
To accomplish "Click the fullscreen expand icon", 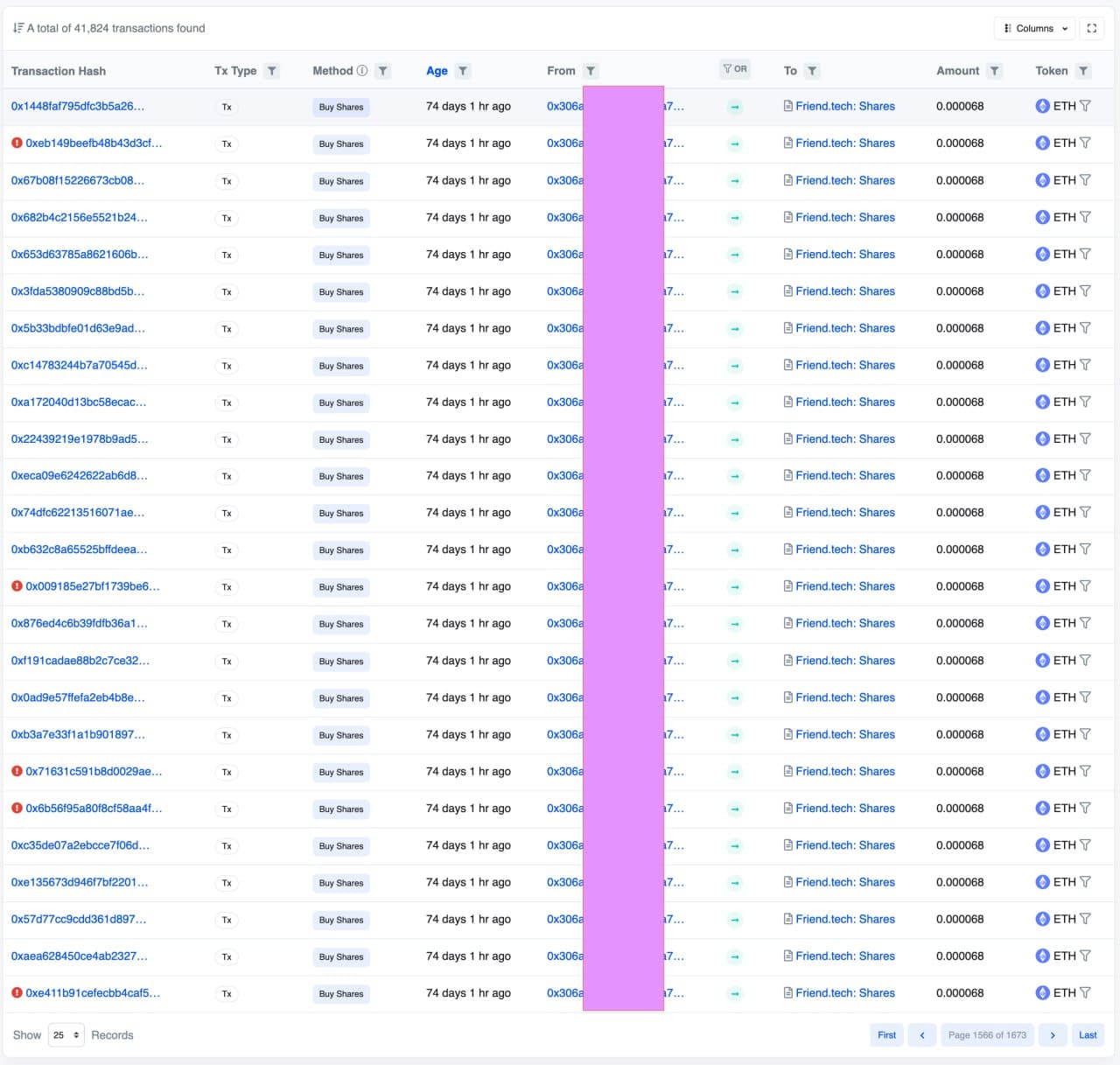I will click(x=1091, y=28).
